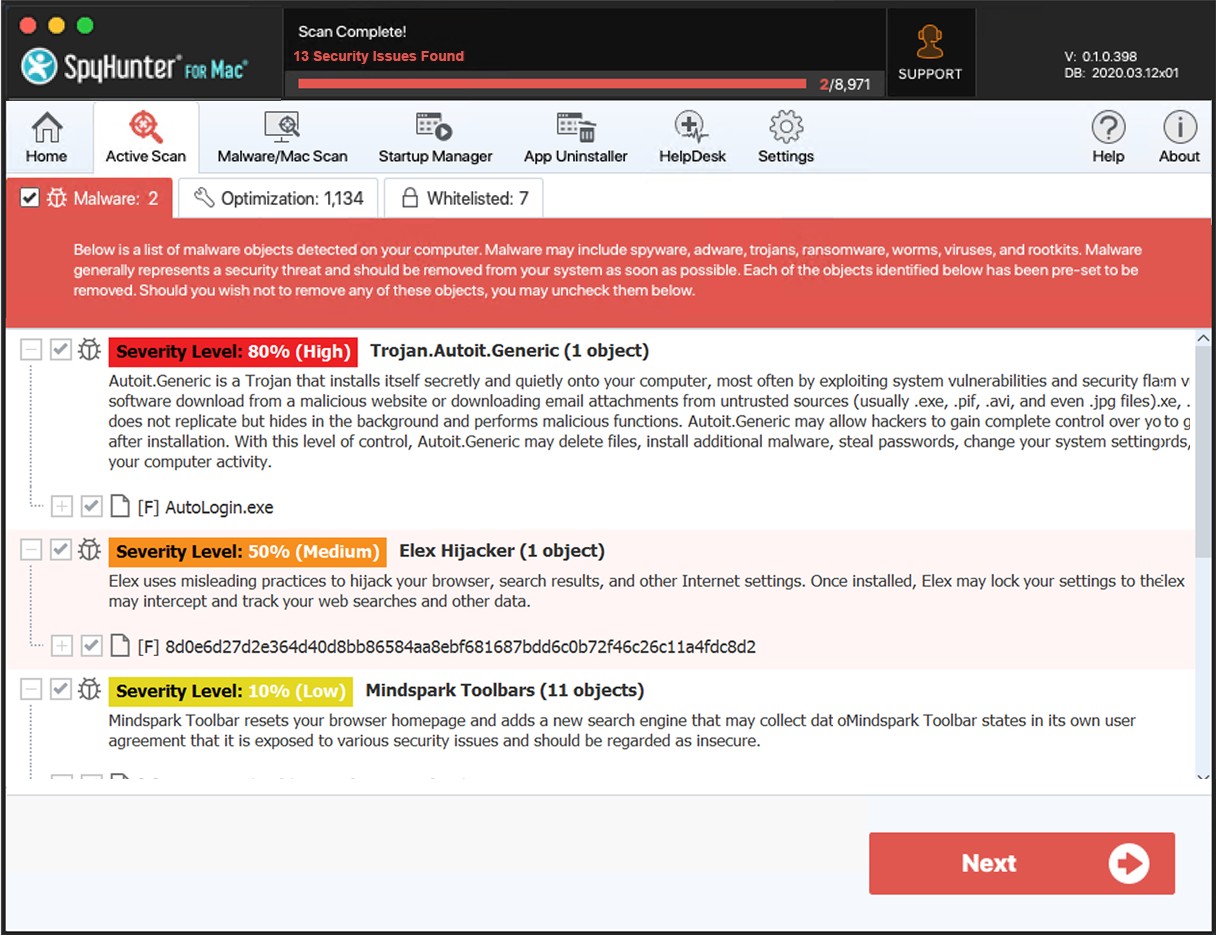
Task: Expand the AutoLogin.exe file entry
Action: (61, 506)
